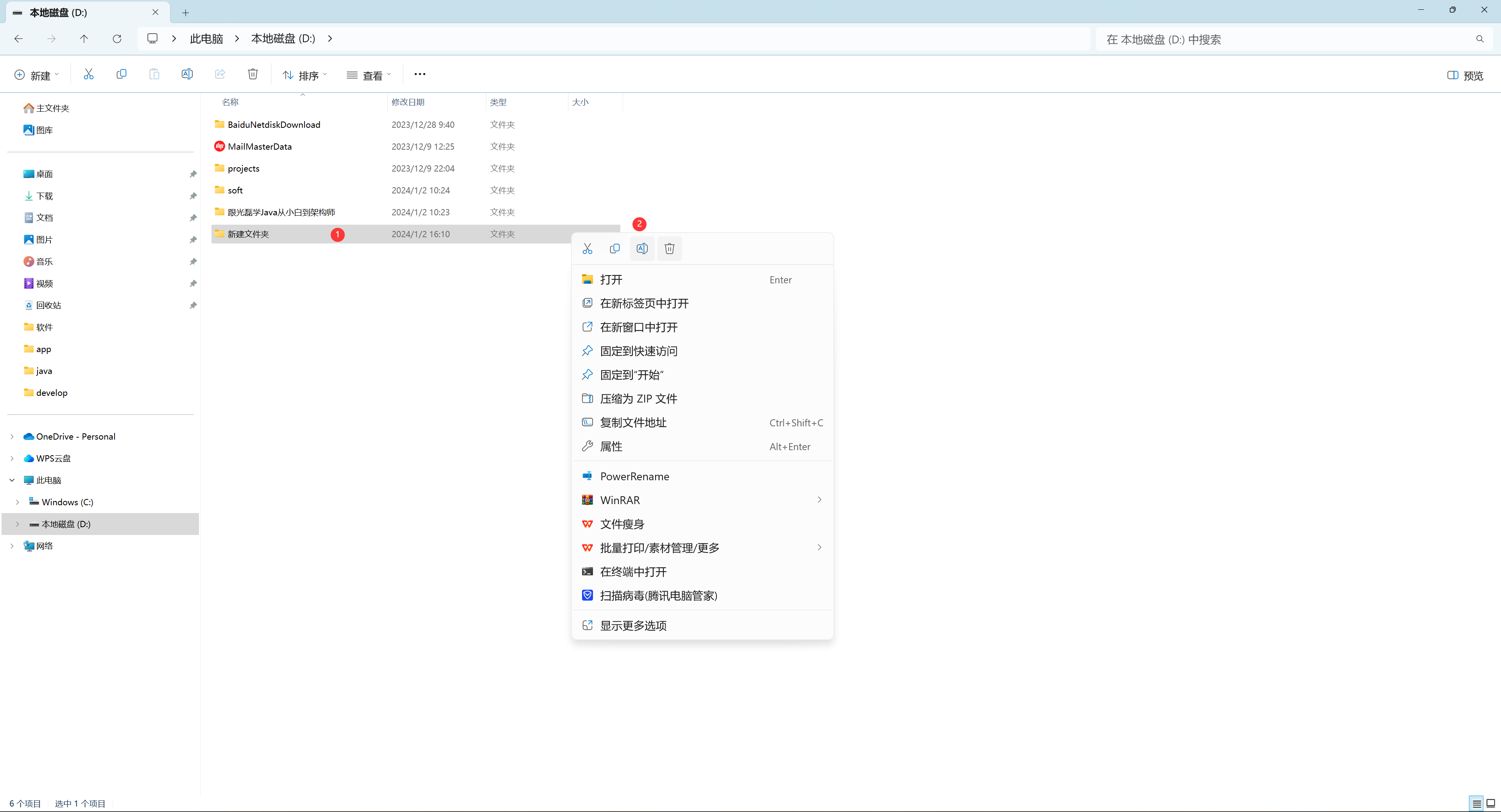1501x812 pixels.
Task: Close the 本地磁盘 (D:) tab
Action: pyautogui.click(x=156, y=12)
